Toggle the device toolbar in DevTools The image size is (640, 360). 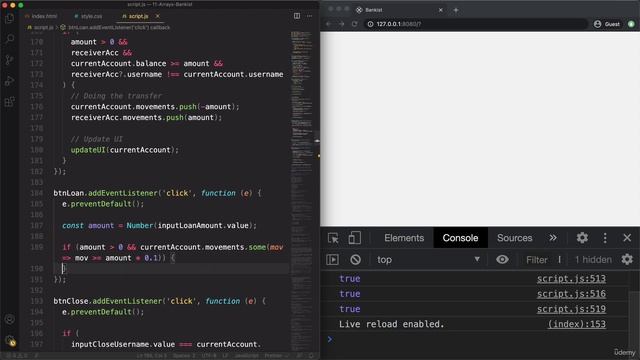pyautogui.click(x=354, y=238)
